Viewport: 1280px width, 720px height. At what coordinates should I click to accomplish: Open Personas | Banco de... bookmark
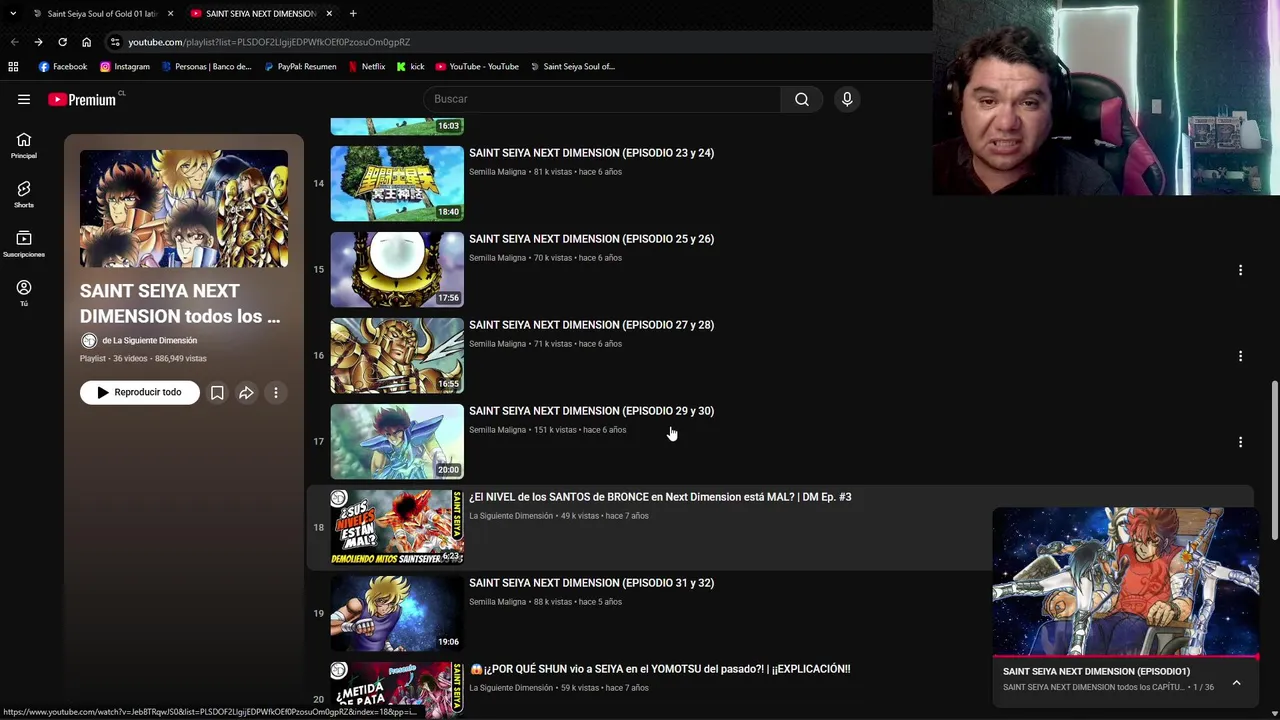[205, 67]
